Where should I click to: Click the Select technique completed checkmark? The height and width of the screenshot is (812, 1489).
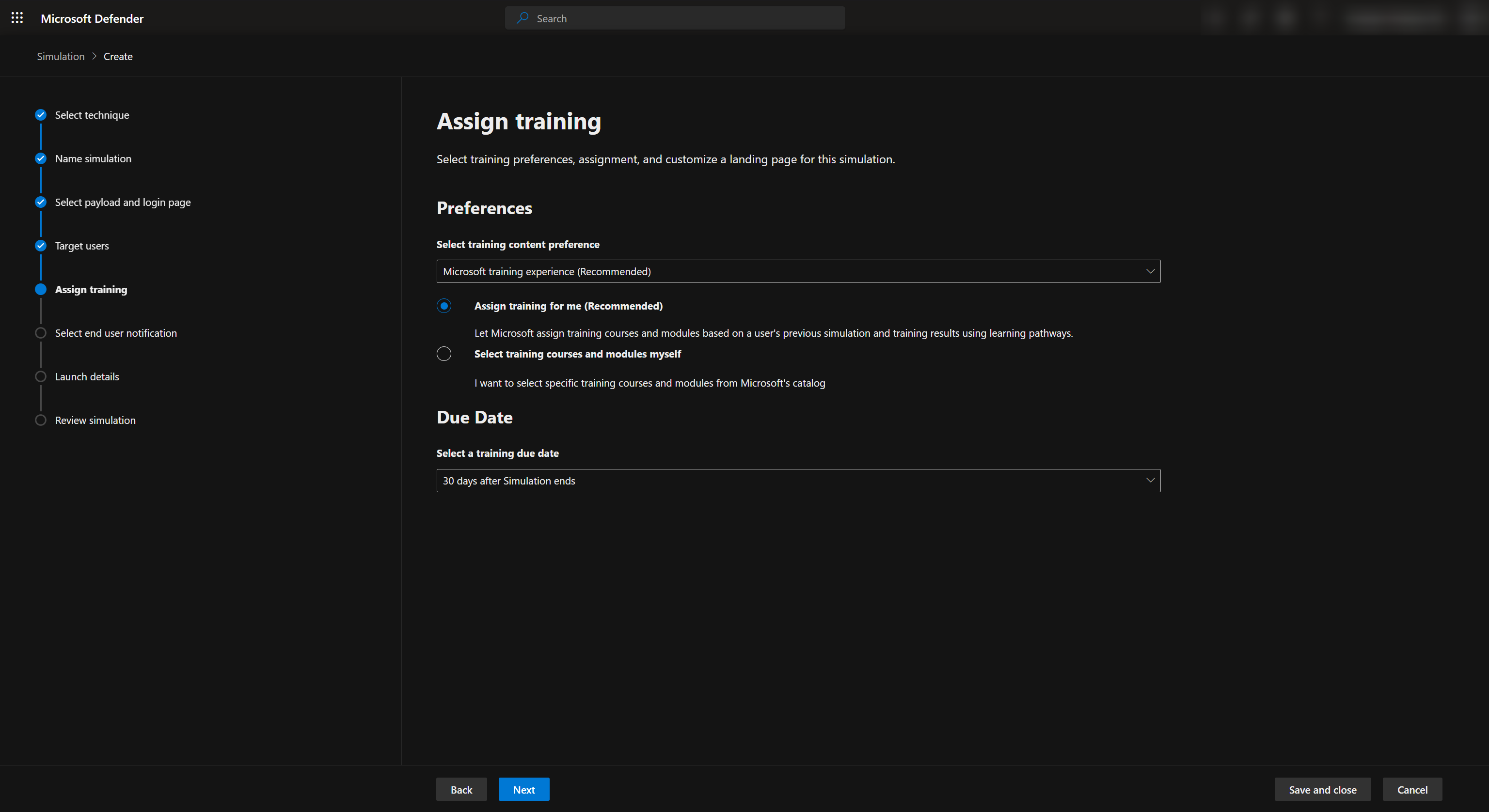pyautogui.click(x=40, y=115)
